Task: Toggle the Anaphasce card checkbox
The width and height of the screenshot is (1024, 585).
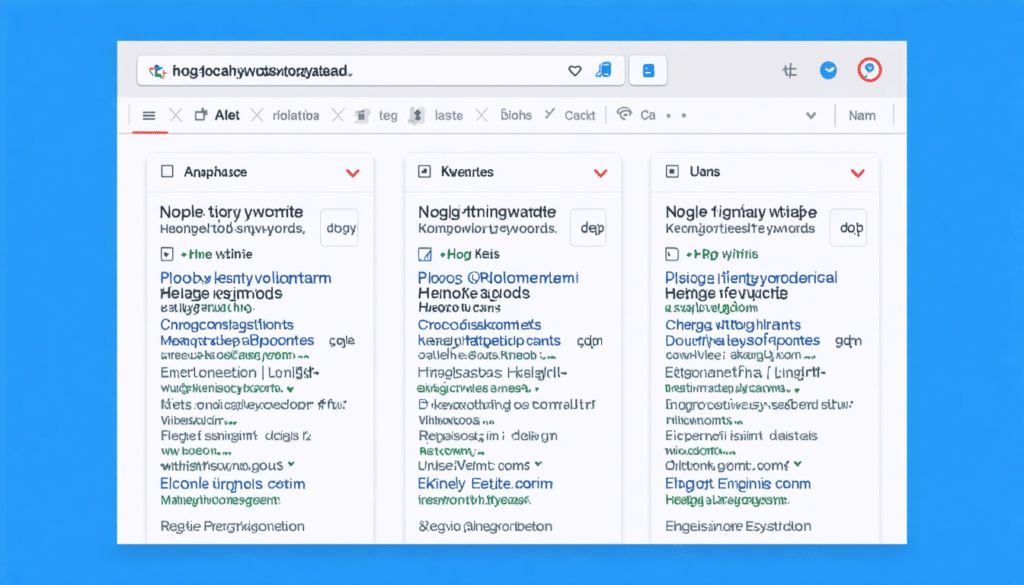Action: tap(167, 172)
